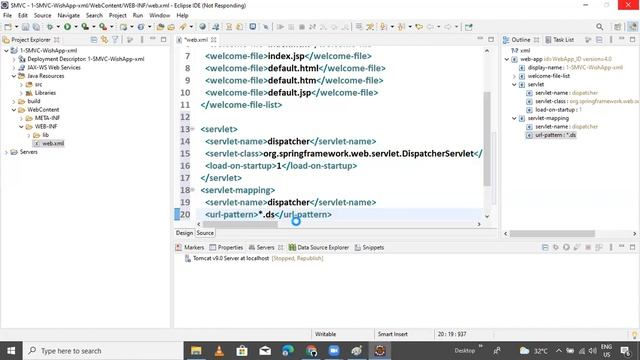Select the META-INF folder
The width and height of the screenshot is (640, 360).
tap(47, 118)
